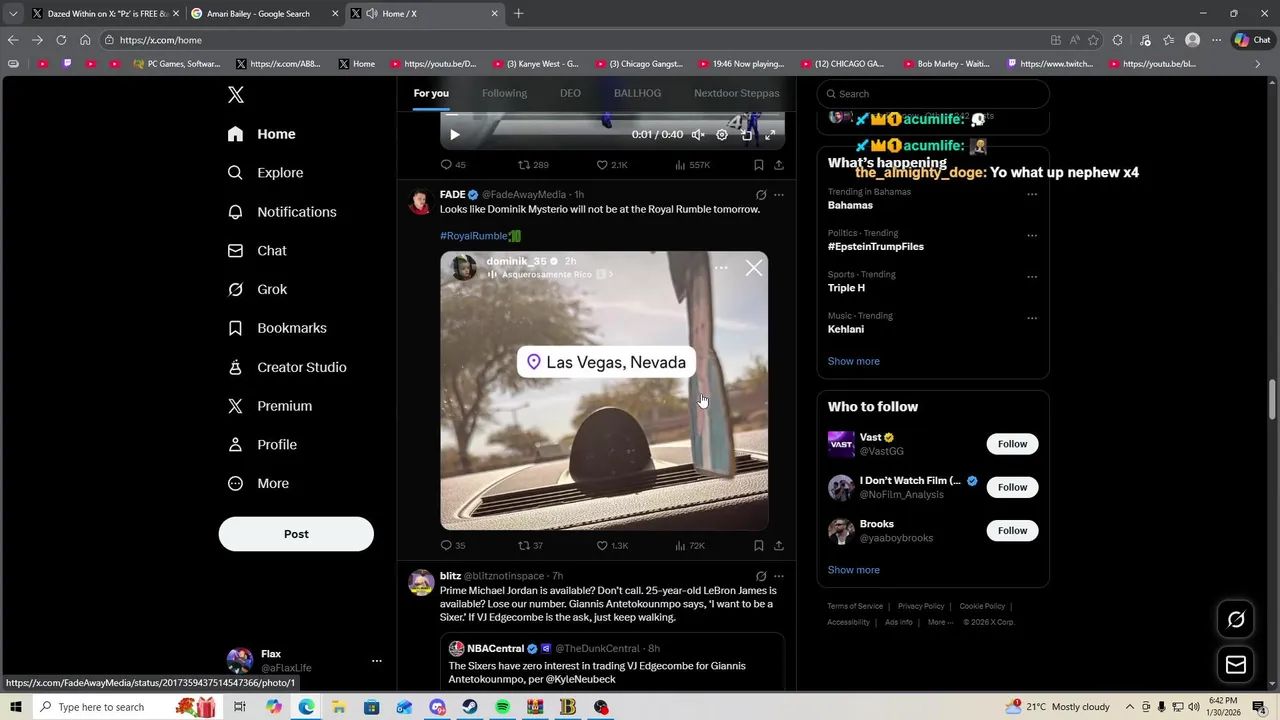Viewport: 1280px width, 720px height.
Task: Refresh the browser page
Action: pos(61,40)
